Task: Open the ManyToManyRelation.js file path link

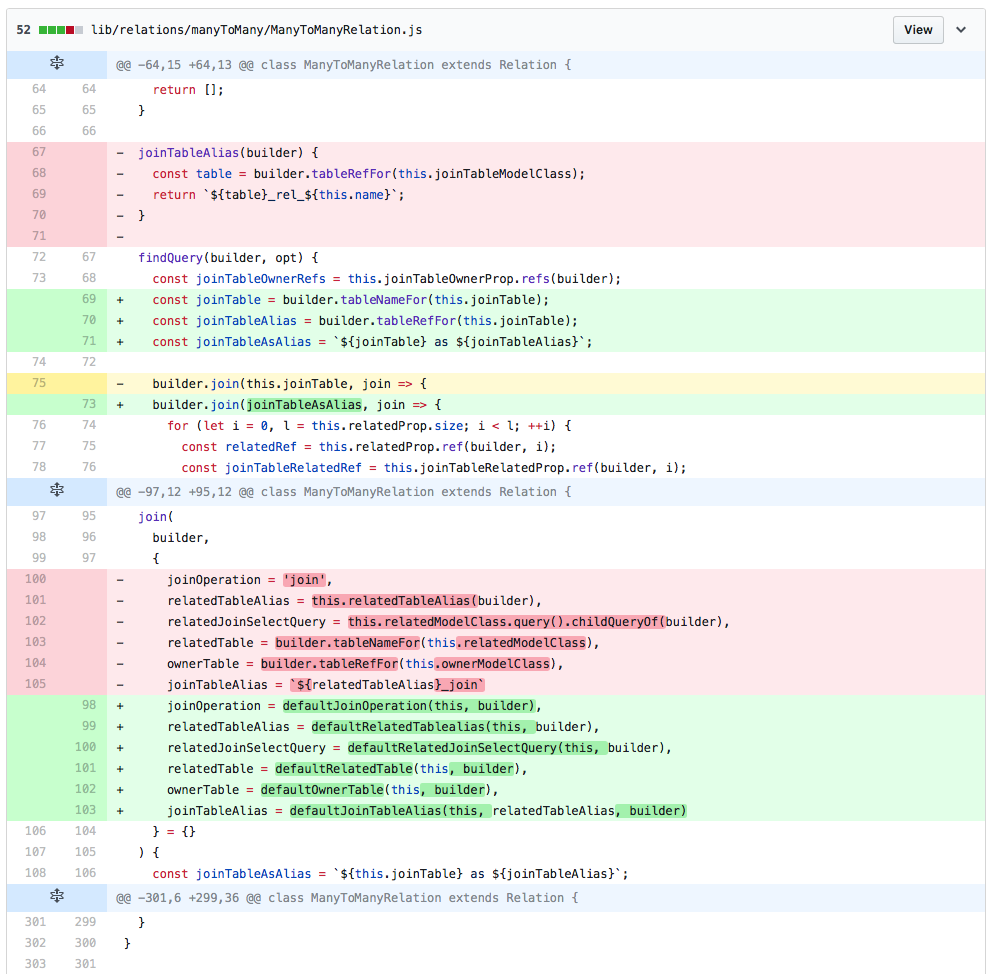Action: 256,30
